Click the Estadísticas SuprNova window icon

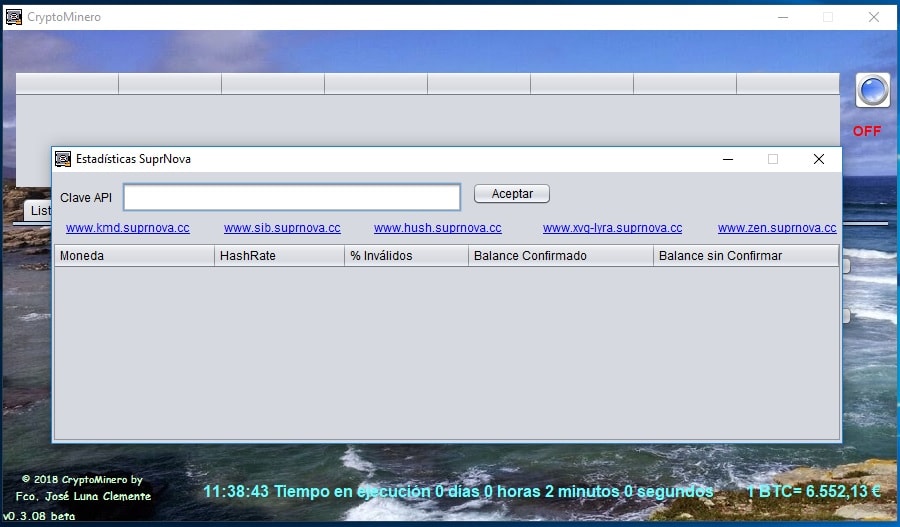point(63,159)
